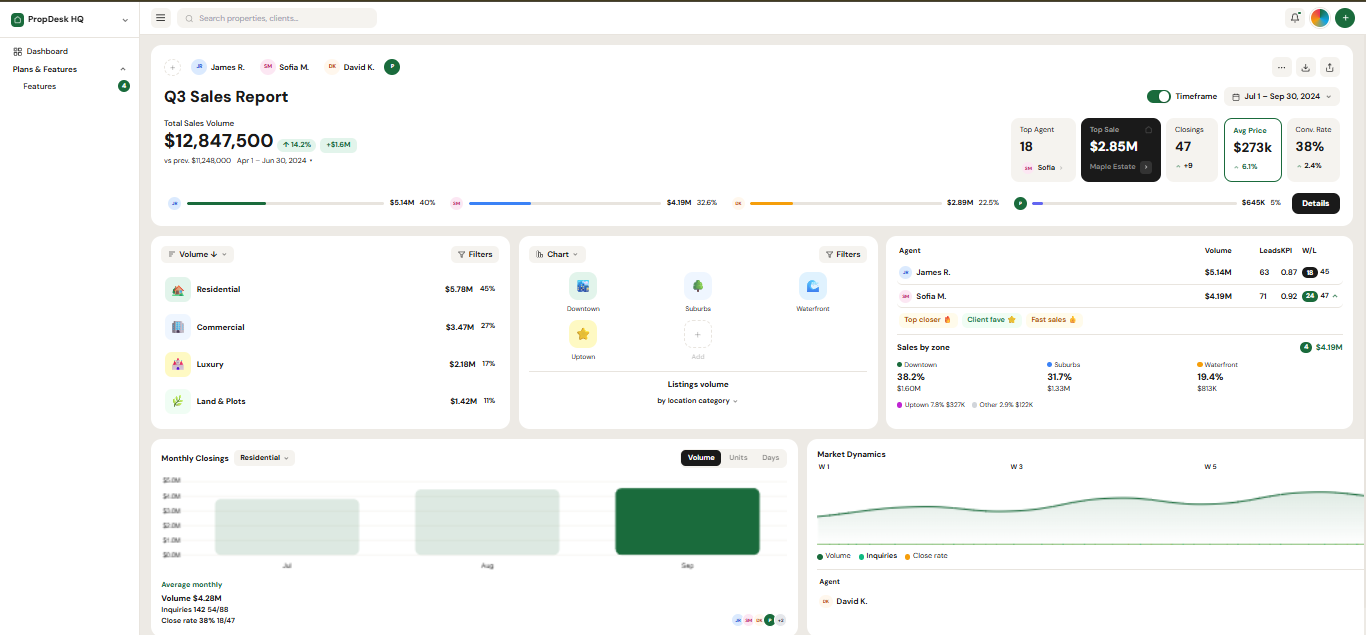Viewport: 1366px width, 635px height.
Task: Disable the Timeframe toggle switch
Action: tap(1159, 96)
